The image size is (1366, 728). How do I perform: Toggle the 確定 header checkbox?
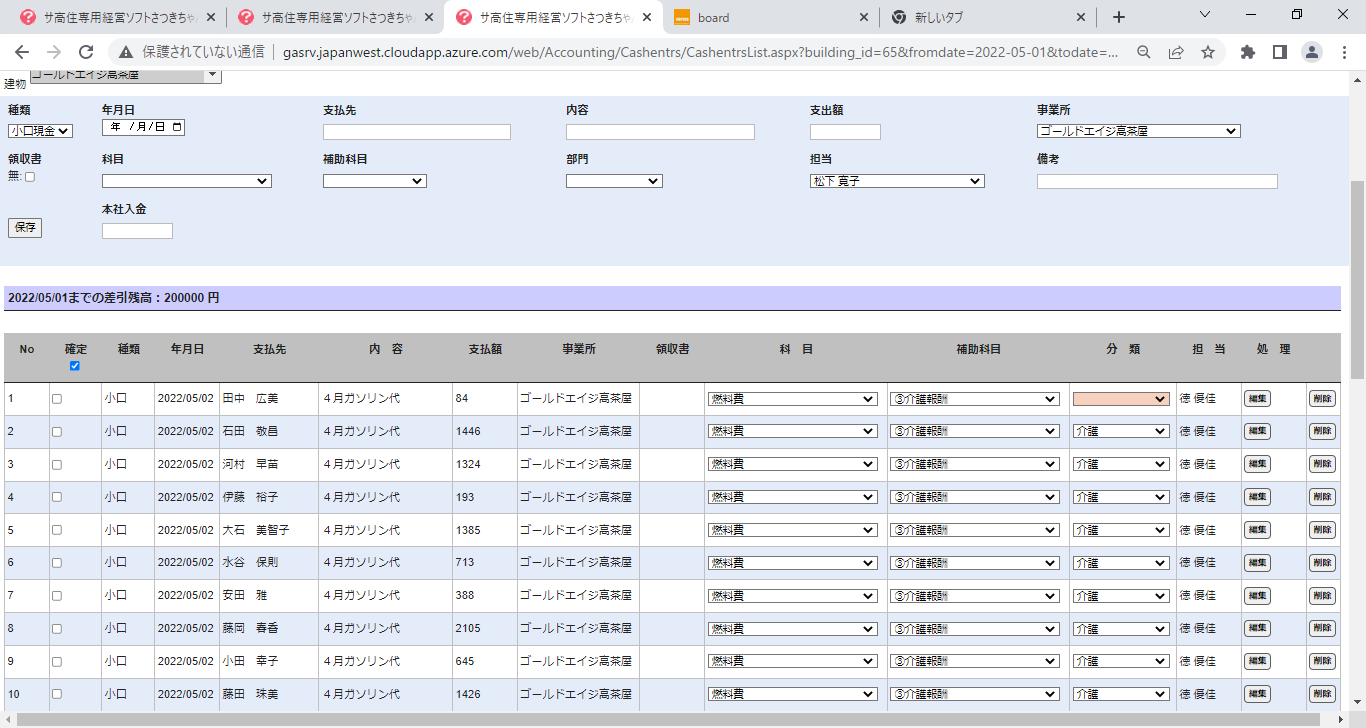point(75,366)
